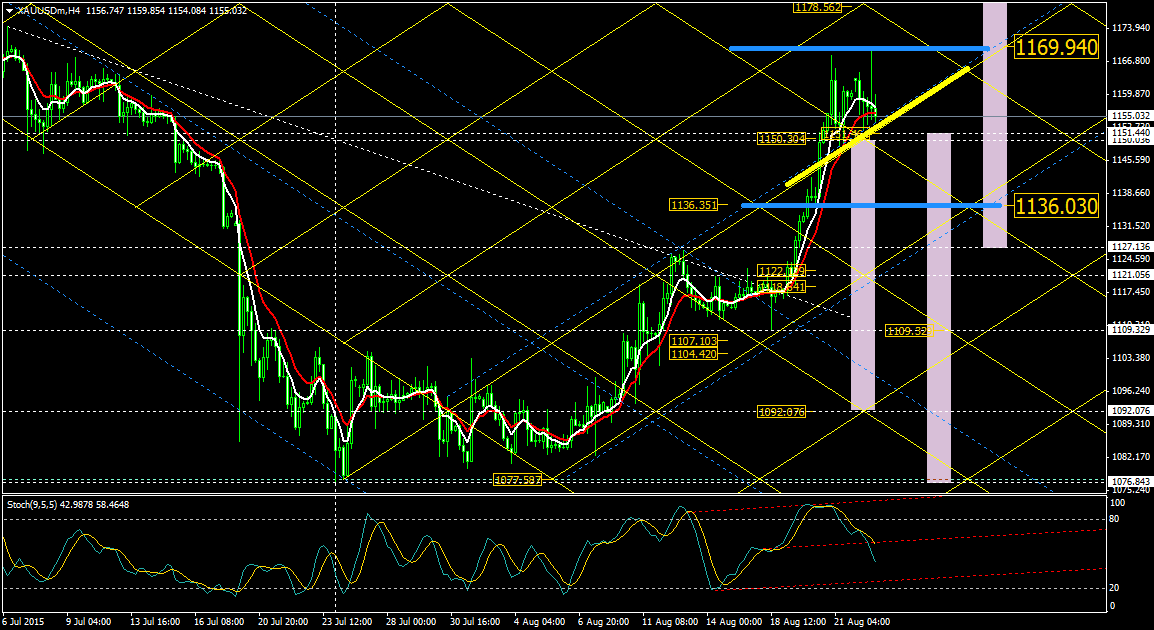Screen dimensions: 1154x630
Task: Click the 1159.870 price-axis value
Action: [x=1130, y=94]
